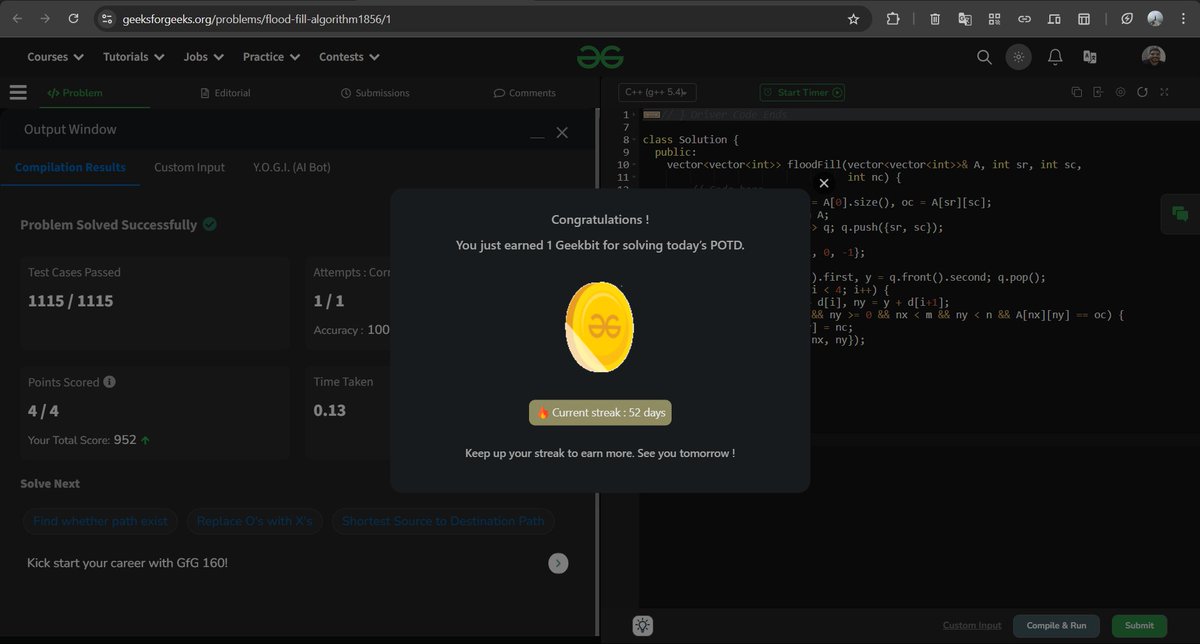Click the lightbulb hint icon below the editor
The height and width of the screenshot is (644, 1200).
pyautogui.click(x=642, y=626)
